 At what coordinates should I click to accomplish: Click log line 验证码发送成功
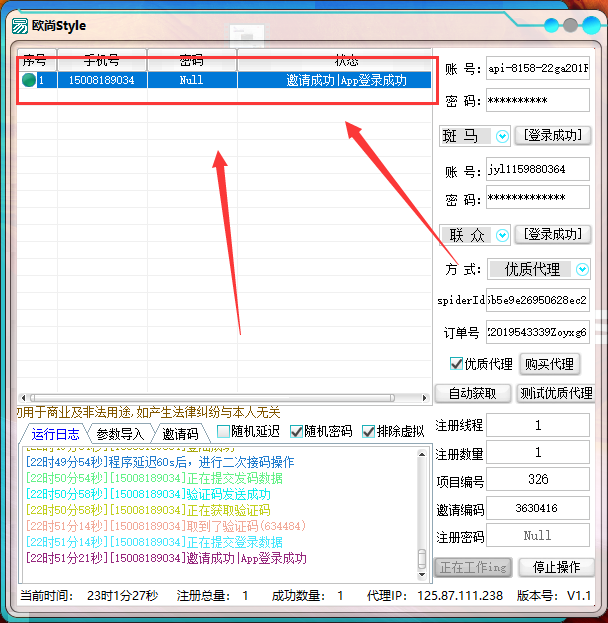click(x=148, y=494)
